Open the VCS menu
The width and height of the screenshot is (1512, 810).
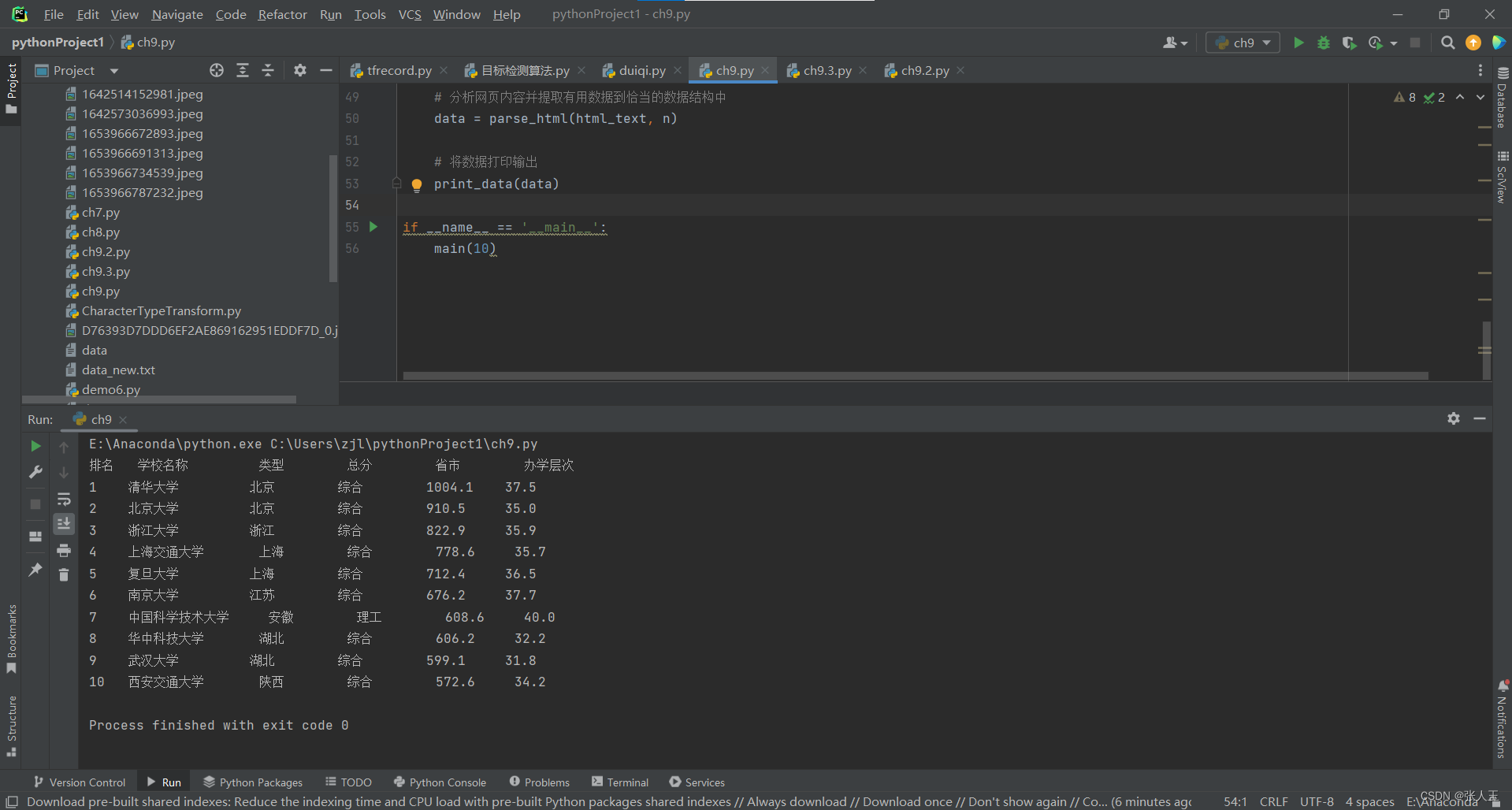(410, 14)
